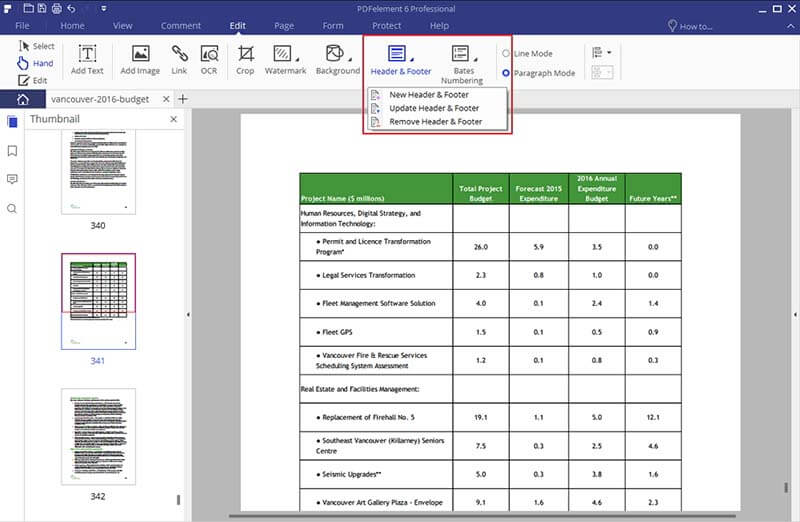Switch to the Home tab
The height and width of the screenshot is (522, 800).
(72, 26)
